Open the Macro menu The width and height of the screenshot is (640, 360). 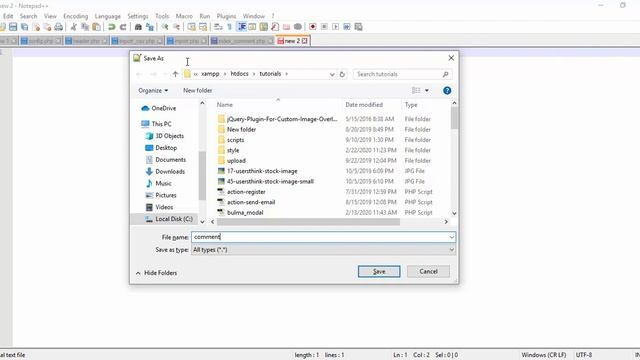point(184,16)
